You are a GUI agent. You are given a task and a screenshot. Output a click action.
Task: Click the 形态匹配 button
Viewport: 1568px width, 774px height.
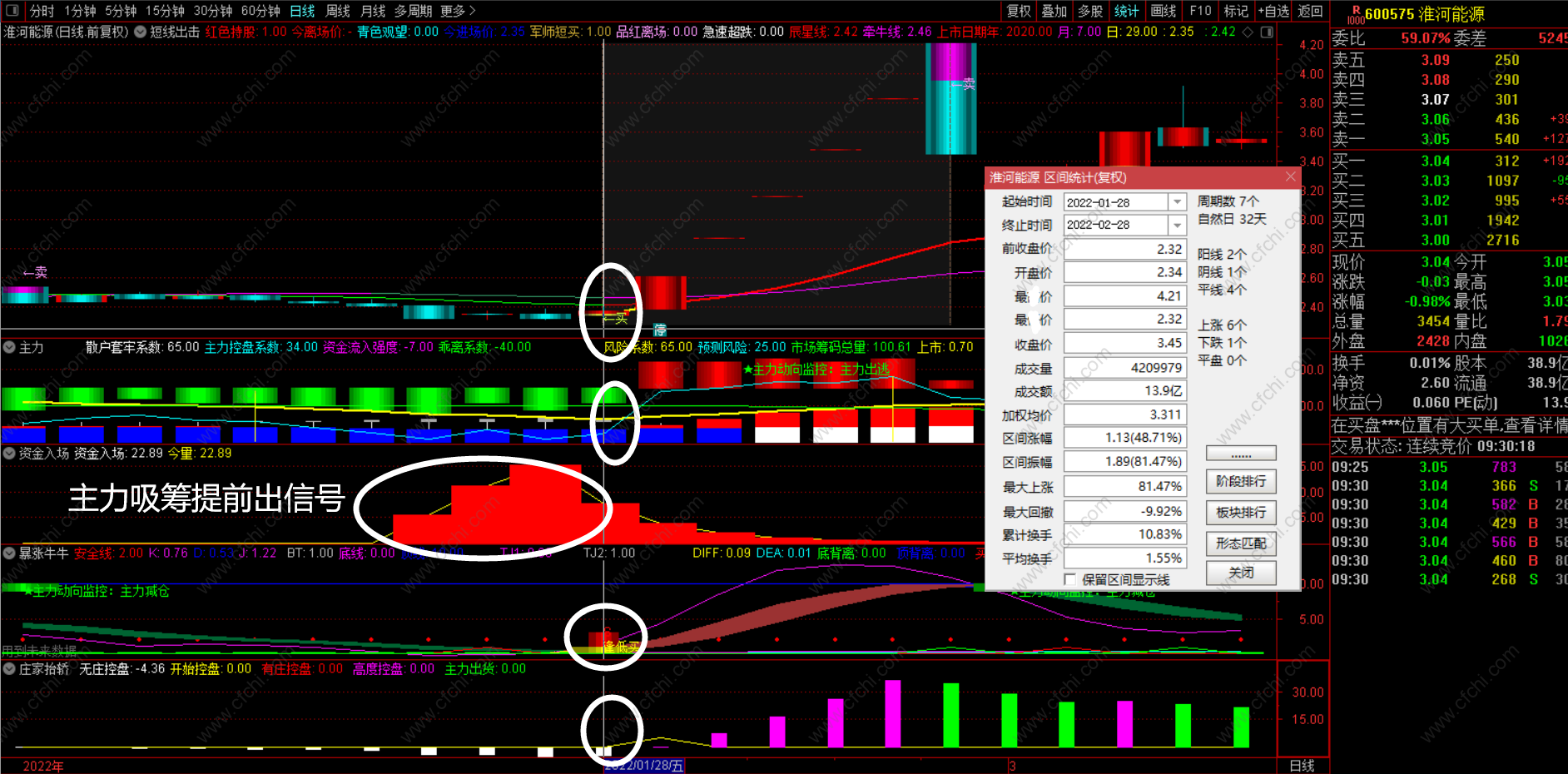tap(1241, 543)
